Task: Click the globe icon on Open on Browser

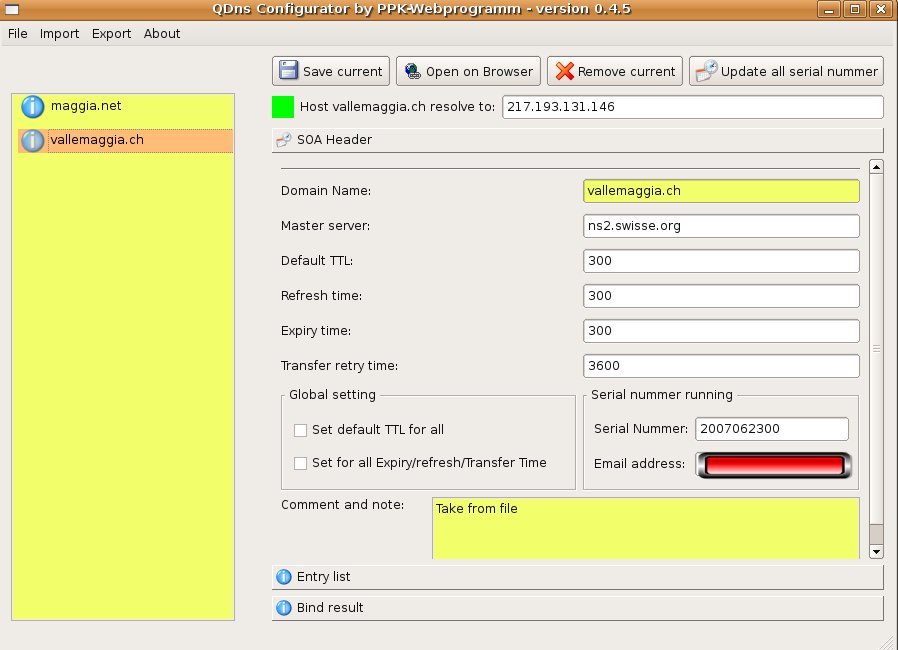Action: [x=412, y=71]
